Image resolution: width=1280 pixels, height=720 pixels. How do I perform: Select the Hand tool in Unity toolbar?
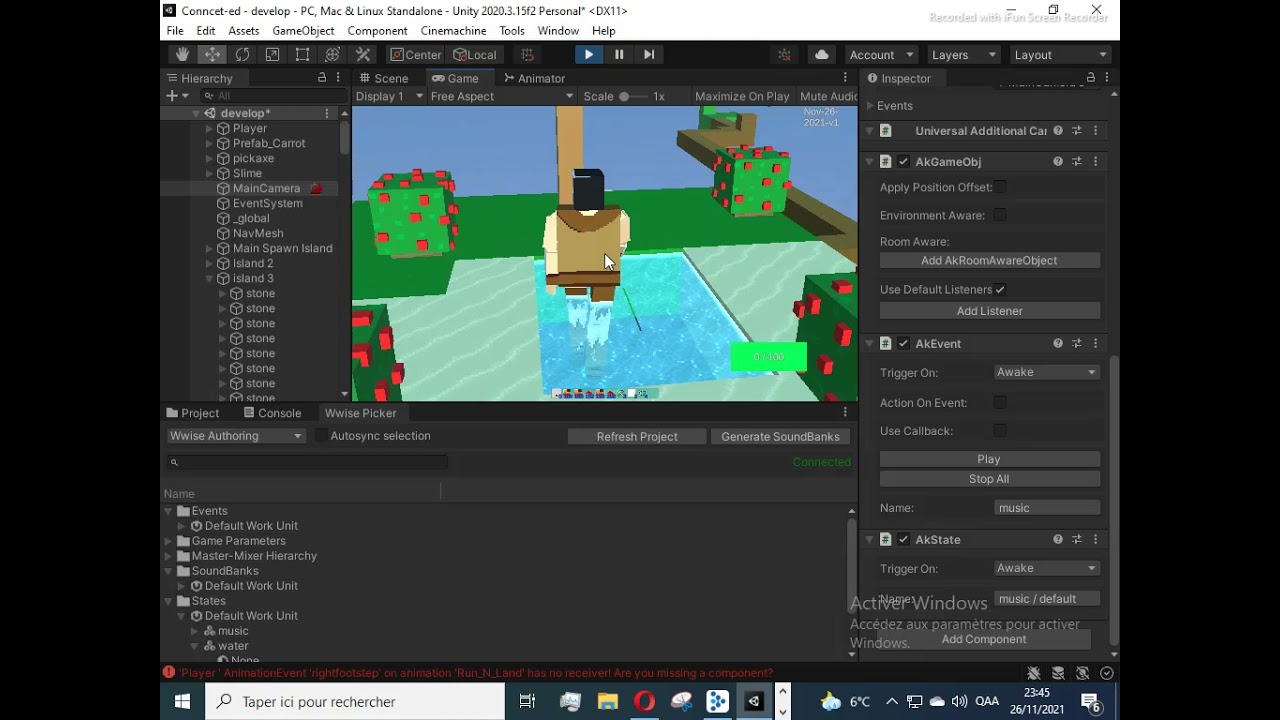[x=182, y=55]
